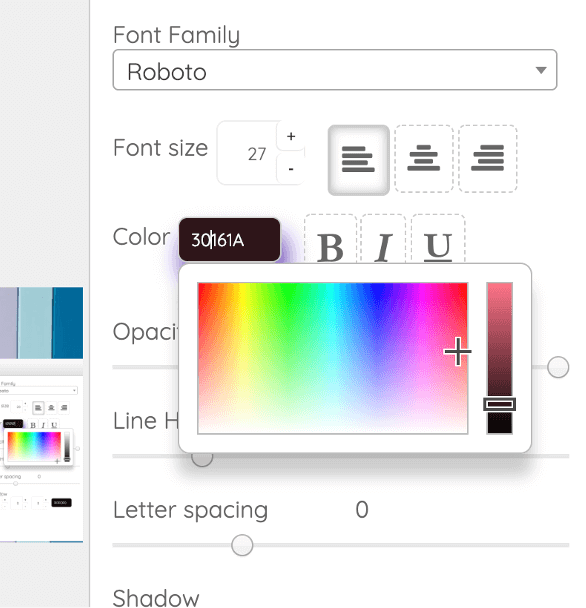
Task: Click the Font Family dropdown arrow
Action: [541, 70]
